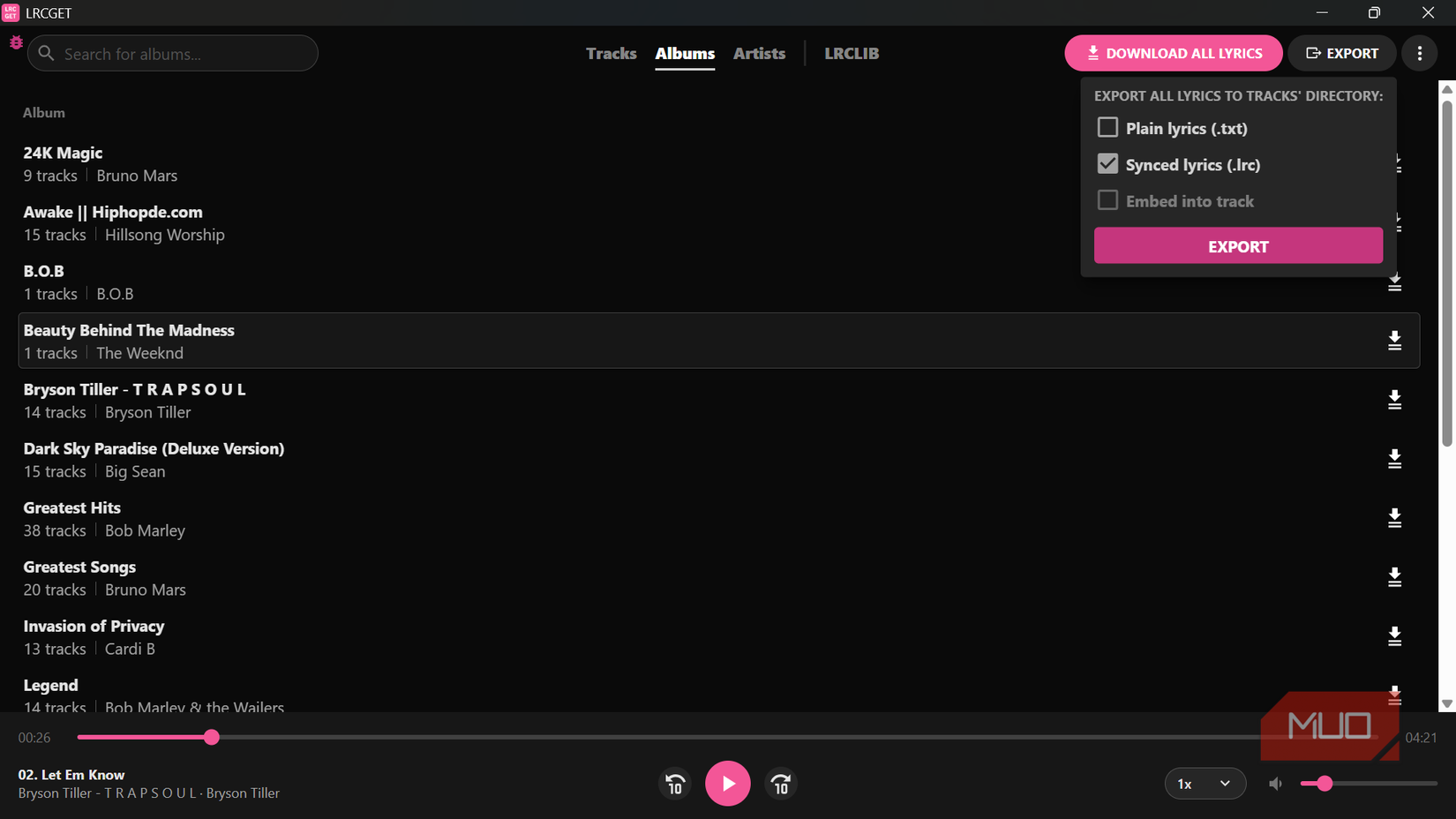This screenshot has height=819, width=1456.
Task: Download lyrics for Beauty Behind The Madness
Action: click(1394, 341)
